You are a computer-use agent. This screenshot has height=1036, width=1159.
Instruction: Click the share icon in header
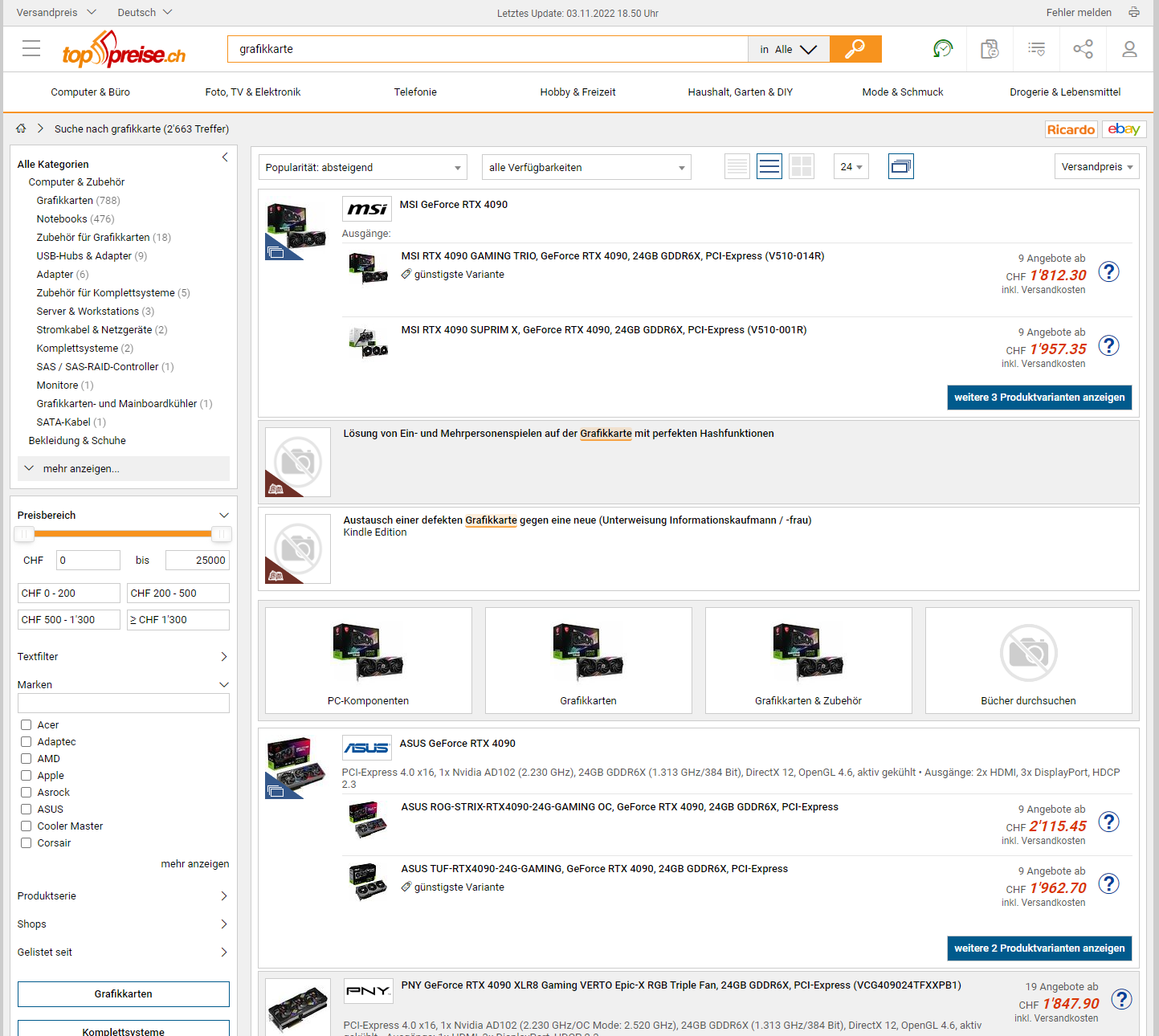1083,49
